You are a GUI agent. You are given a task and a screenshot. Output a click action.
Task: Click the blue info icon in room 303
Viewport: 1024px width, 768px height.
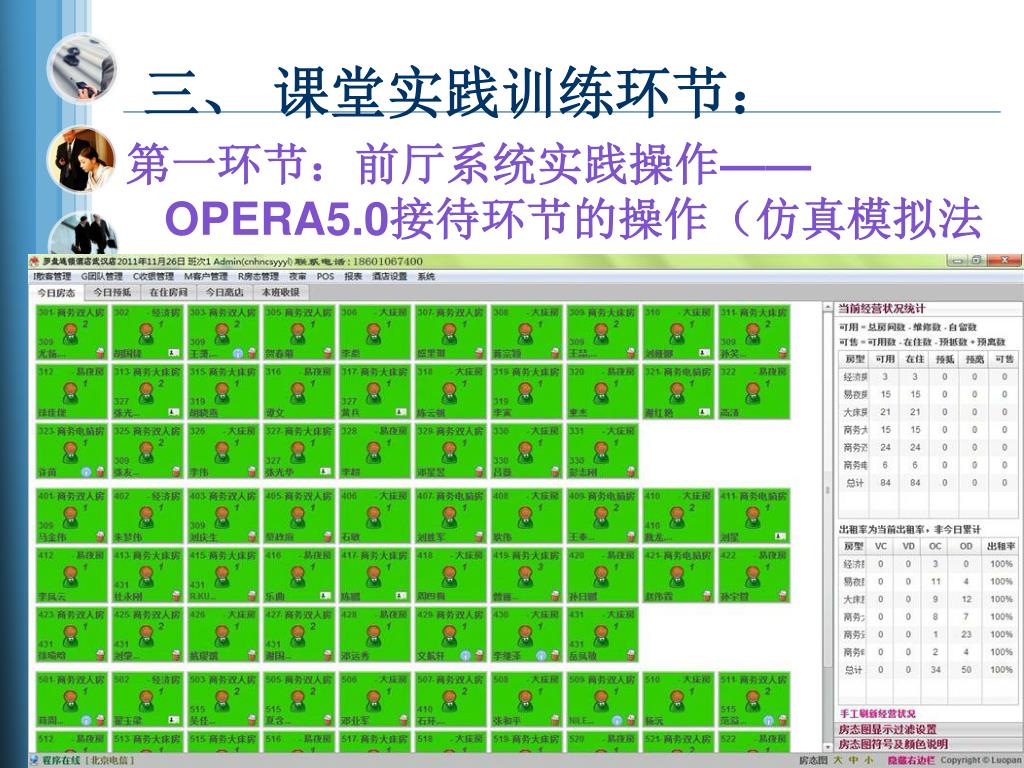(x=238, y=353)
